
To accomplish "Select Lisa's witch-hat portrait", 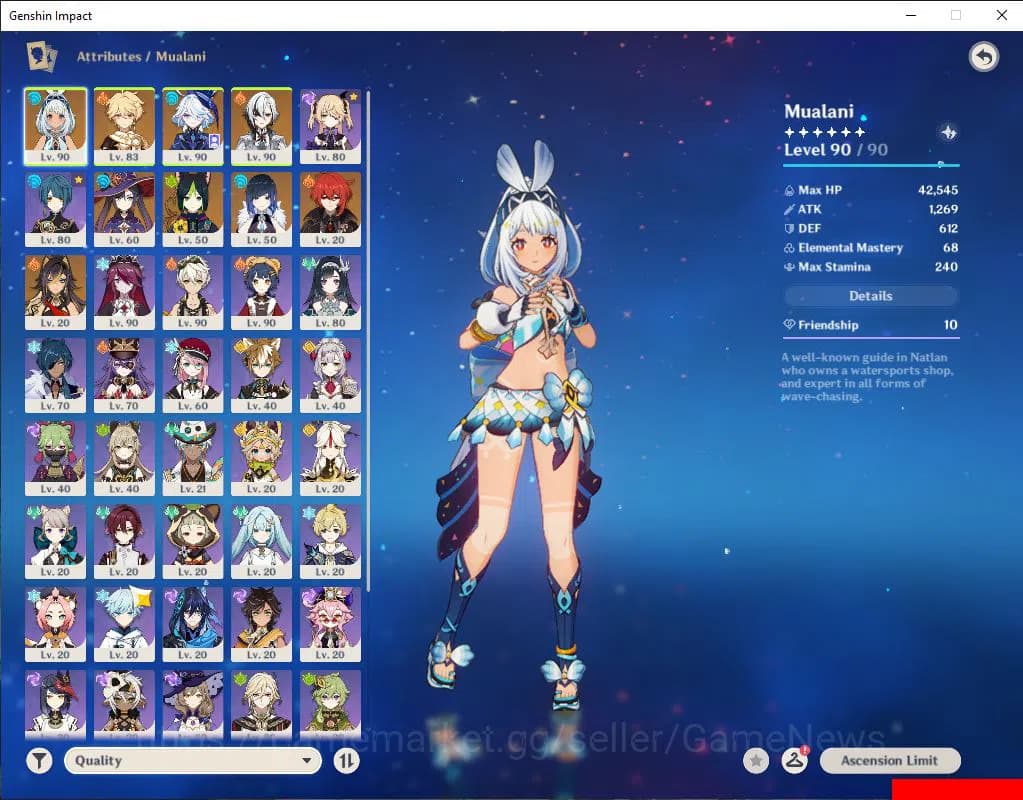I will tap(193, 704).
